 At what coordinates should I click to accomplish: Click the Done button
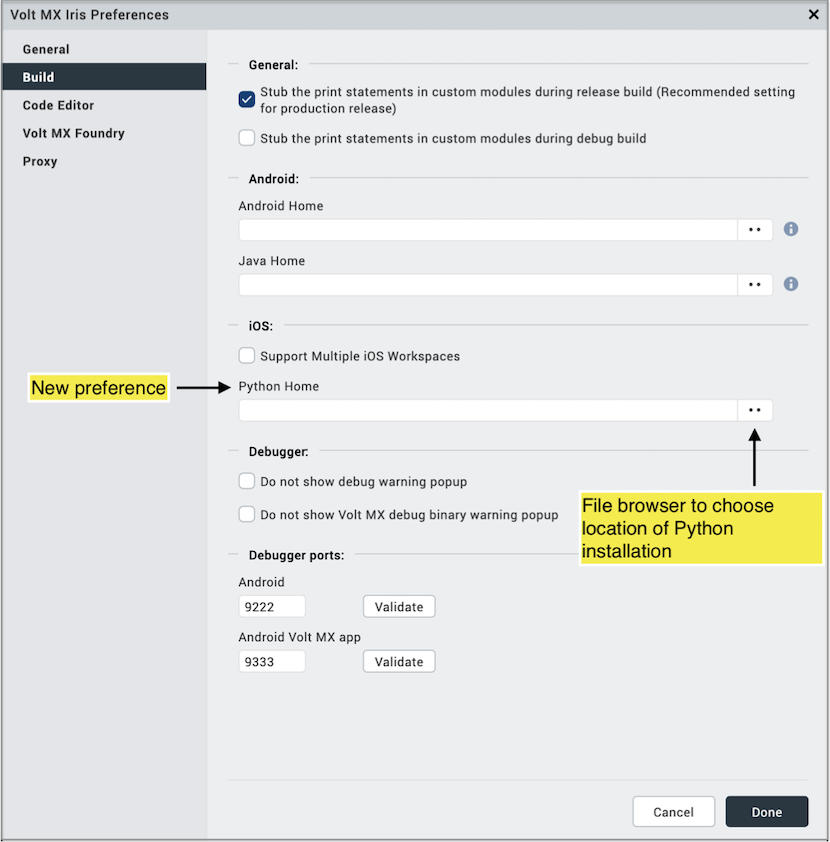tap(766, 812)
